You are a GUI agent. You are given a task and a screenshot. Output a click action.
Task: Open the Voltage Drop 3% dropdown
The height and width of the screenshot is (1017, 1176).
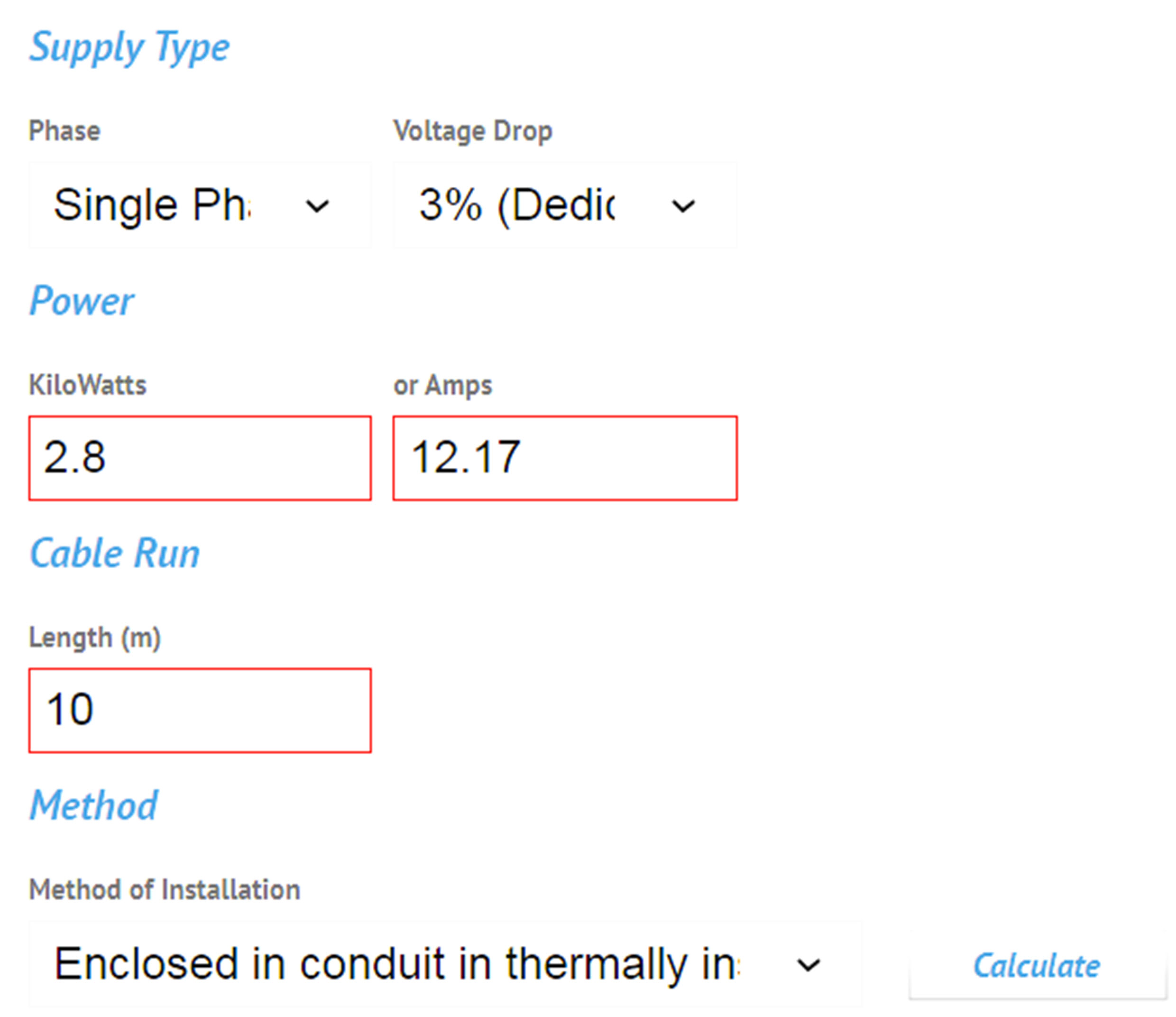coord(533,205)
